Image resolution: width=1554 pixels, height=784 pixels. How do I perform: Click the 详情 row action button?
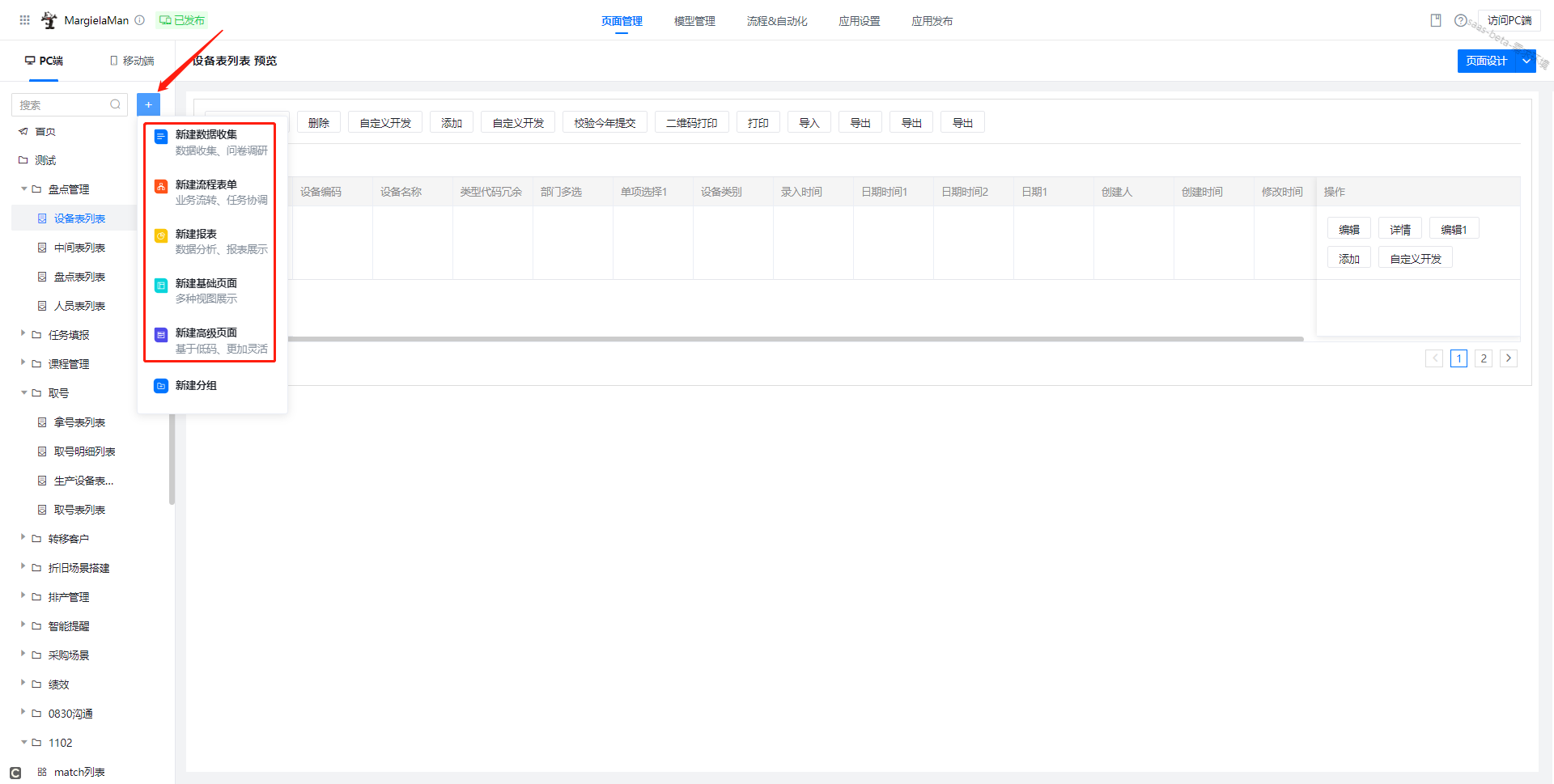1400,230
